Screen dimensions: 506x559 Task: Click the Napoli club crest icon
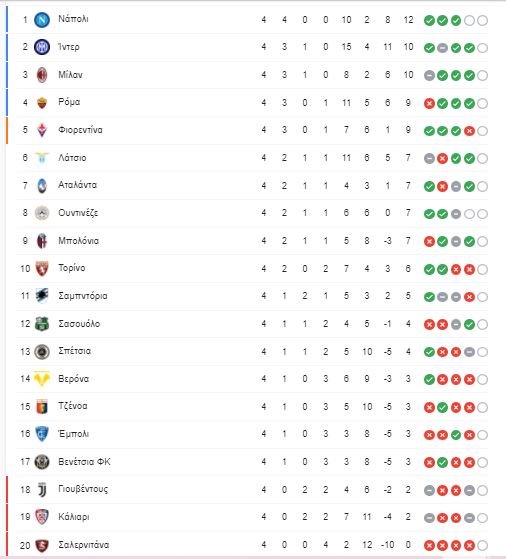click(x=42, y=20)
